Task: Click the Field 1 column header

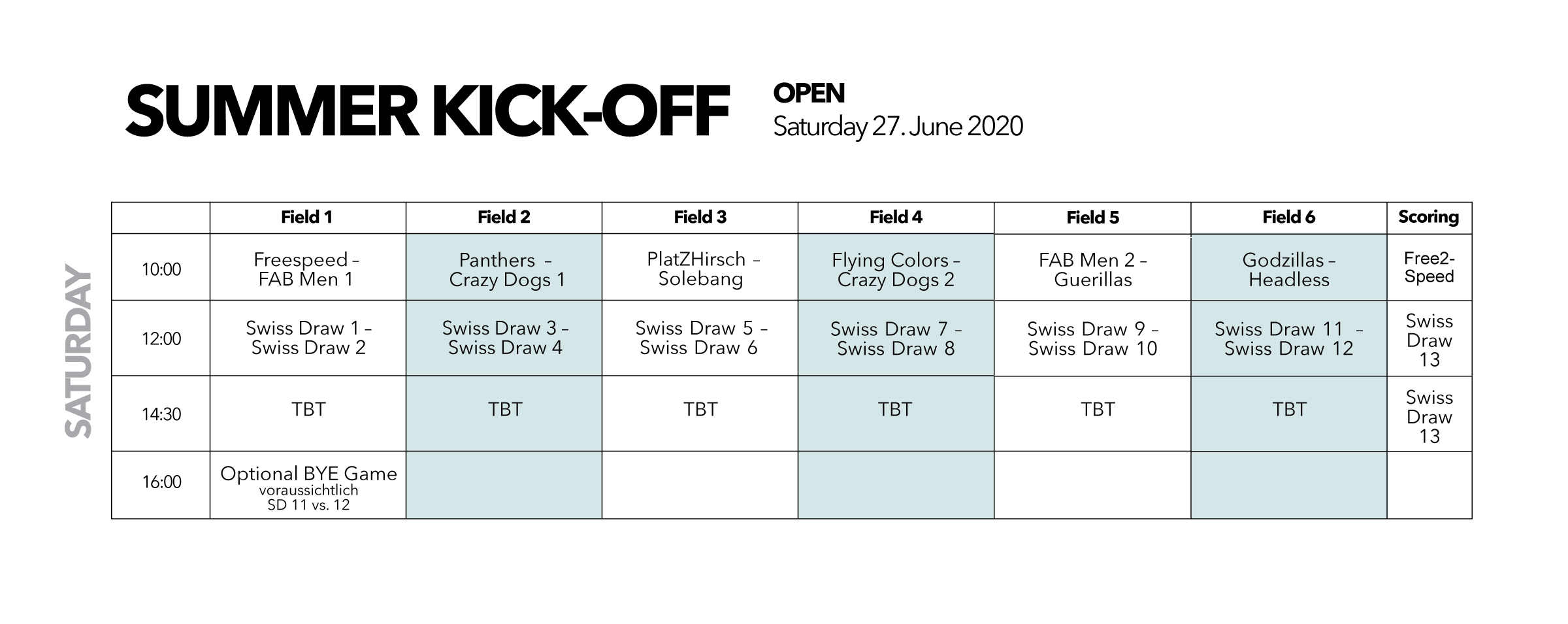Action: coord(307,218)
